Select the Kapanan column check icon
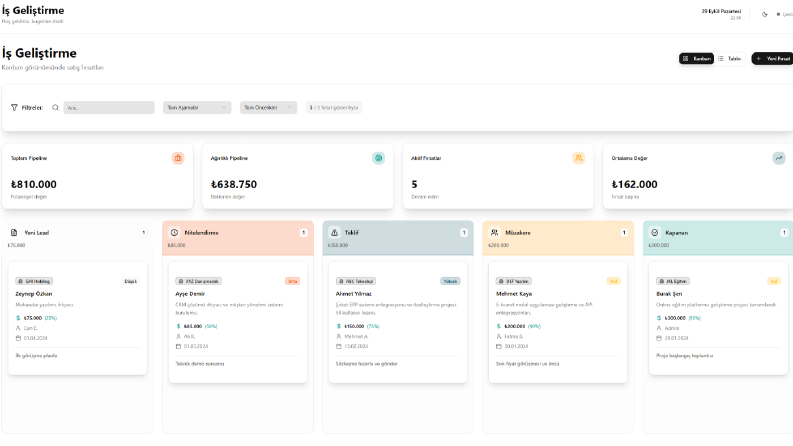This screenshot has width=793, height=446. (655, 233)
